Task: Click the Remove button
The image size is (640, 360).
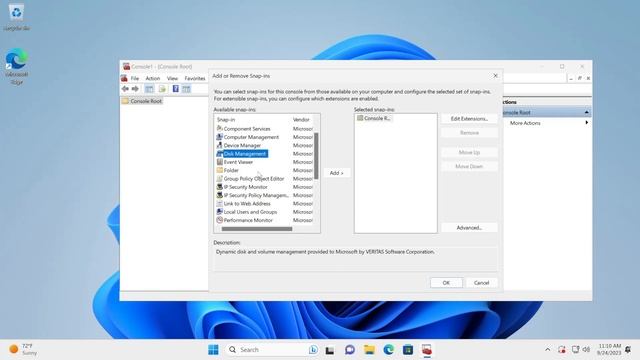Action: 469,133
